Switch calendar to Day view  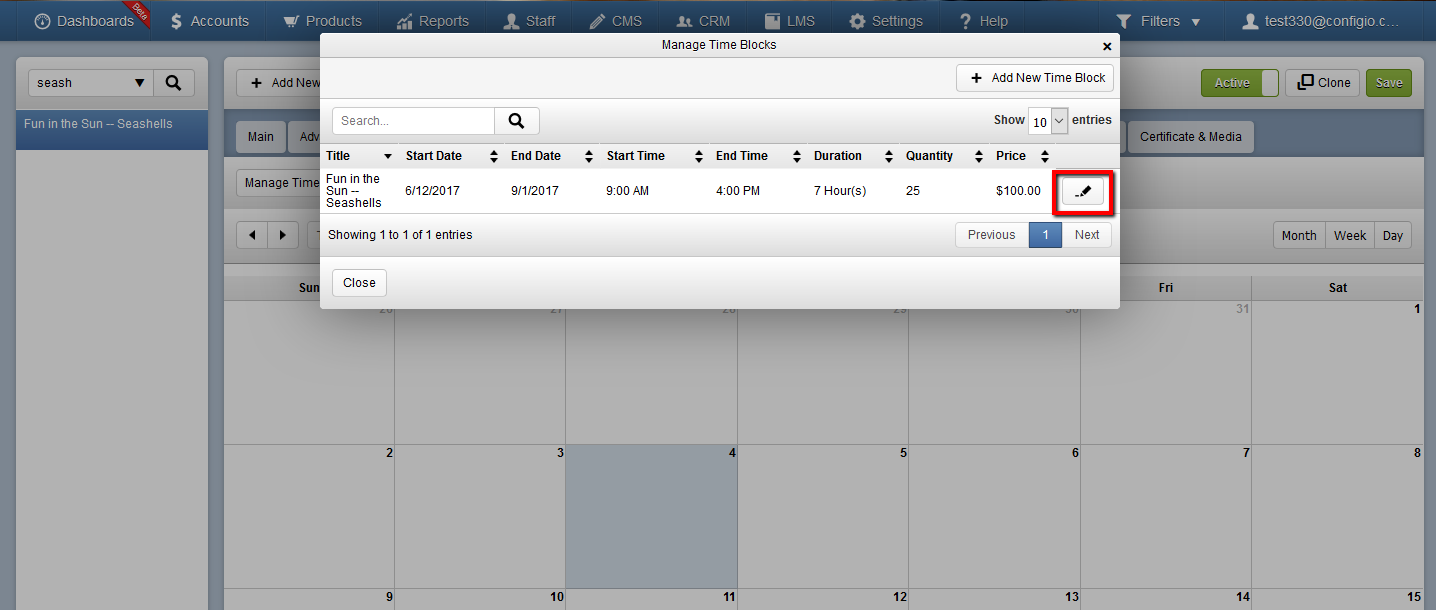[x=1393, y=236]
